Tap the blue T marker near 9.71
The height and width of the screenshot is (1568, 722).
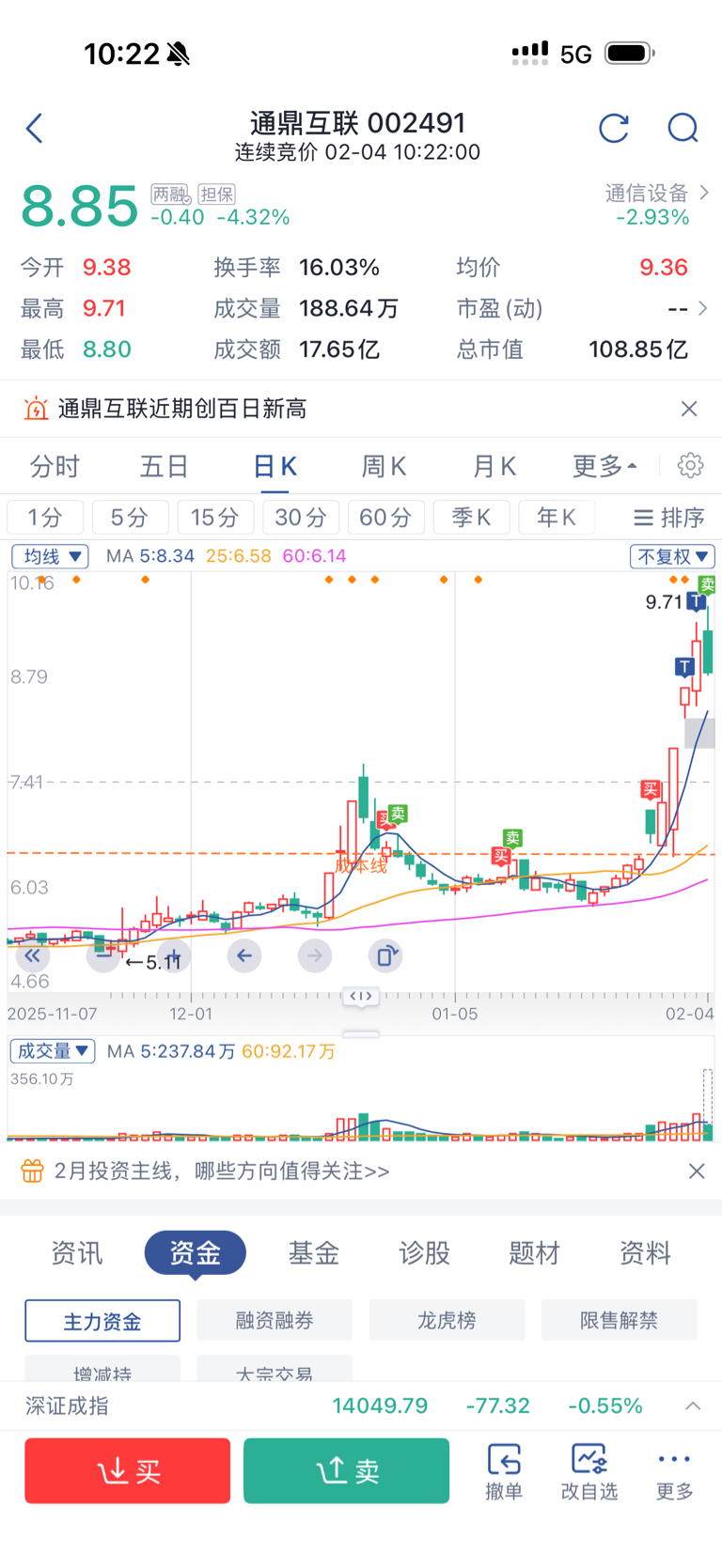click(x=696, y=601)
